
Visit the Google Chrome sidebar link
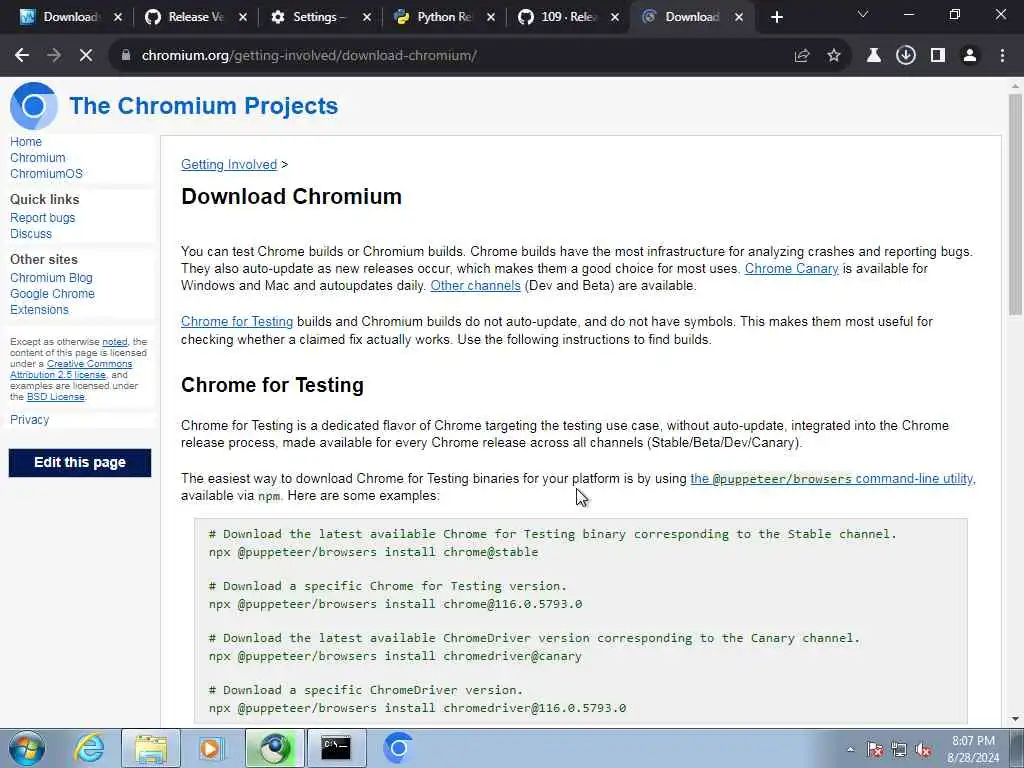click(x=52, y=294)
